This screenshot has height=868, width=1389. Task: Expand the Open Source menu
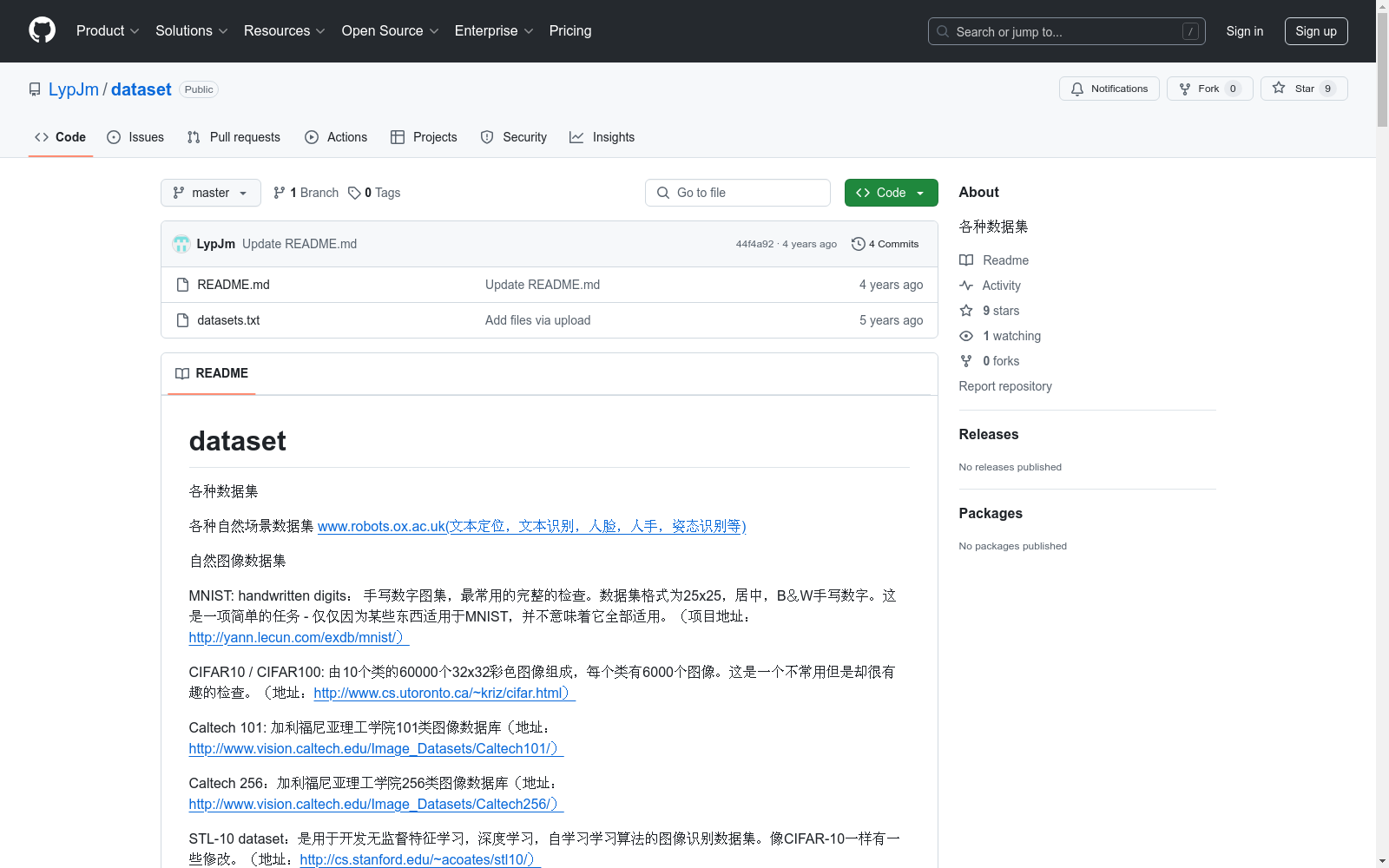391,30
